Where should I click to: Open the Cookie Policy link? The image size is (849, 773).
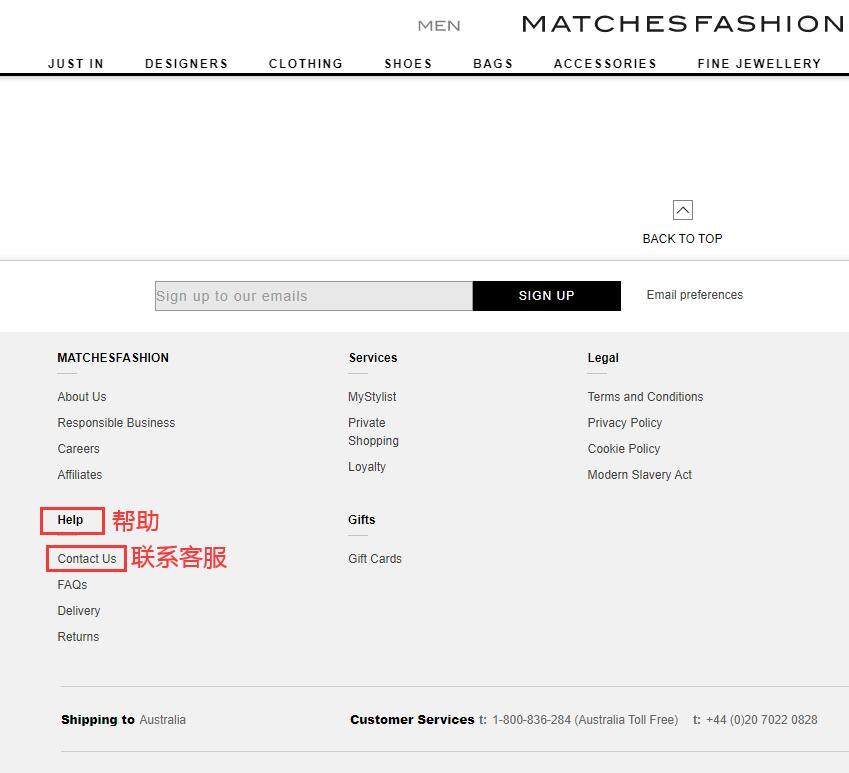tap(624, 449)
